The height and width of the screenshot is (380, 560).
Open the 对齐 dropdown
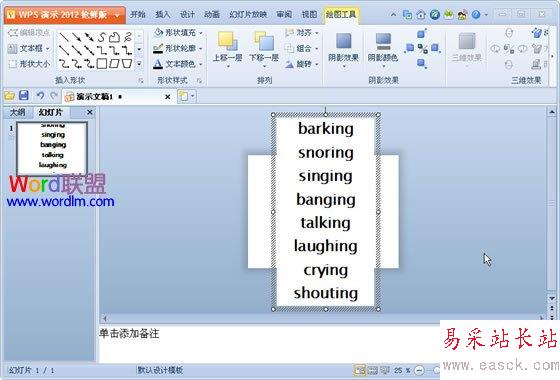click(x=302, y=33)
